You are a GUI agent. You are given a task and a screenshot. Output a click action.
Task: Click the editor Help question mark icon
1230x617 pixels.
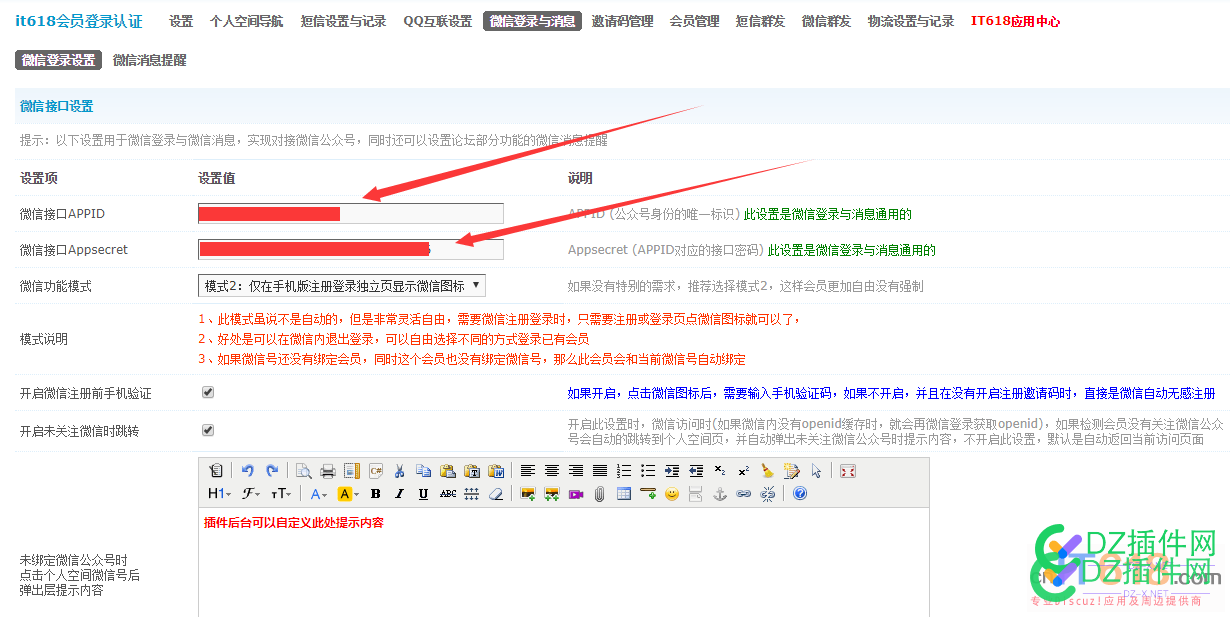[x=800, y=494]
